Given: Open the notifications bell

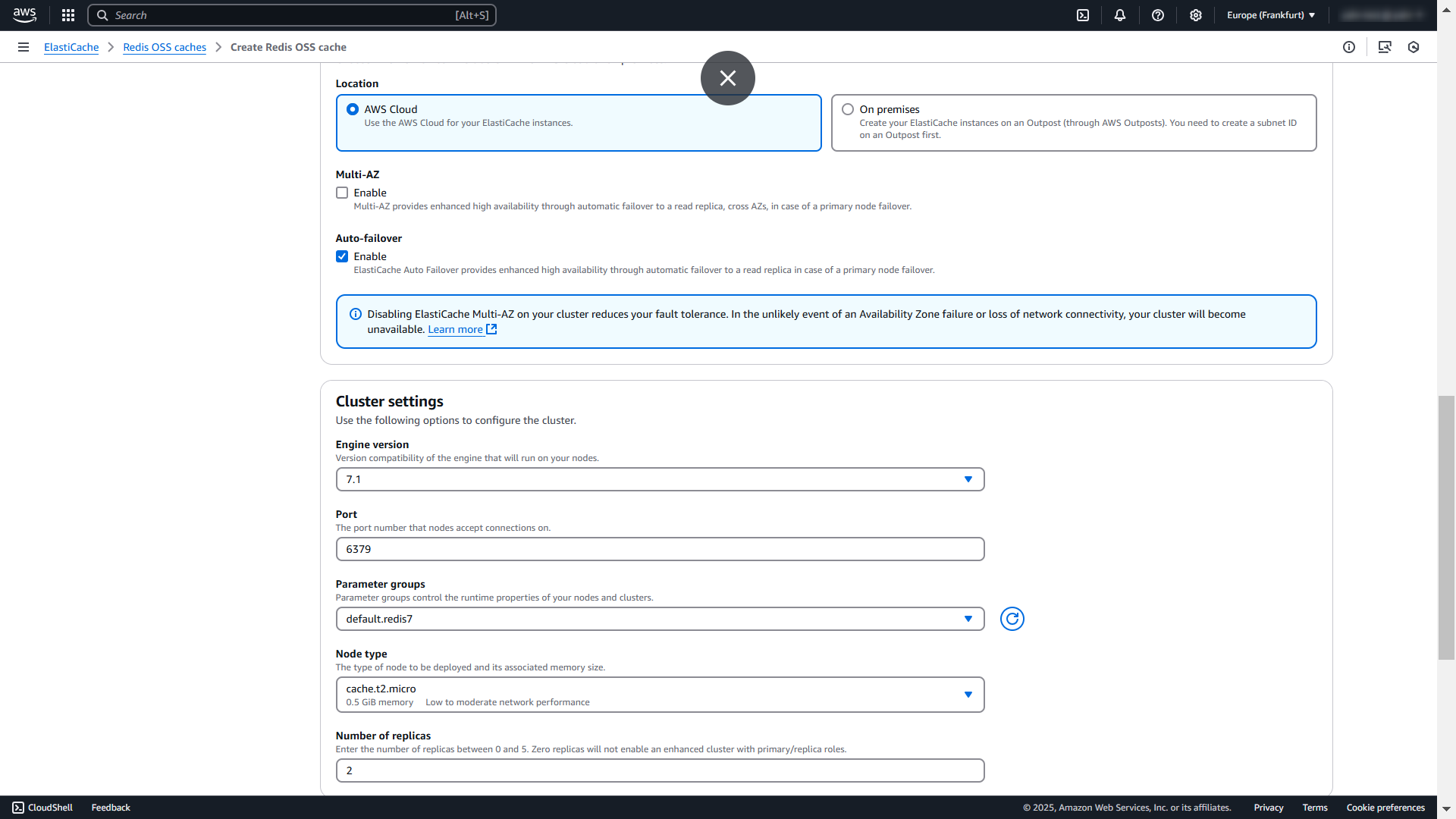Looking at the screenshot, I should [1120, 15].
